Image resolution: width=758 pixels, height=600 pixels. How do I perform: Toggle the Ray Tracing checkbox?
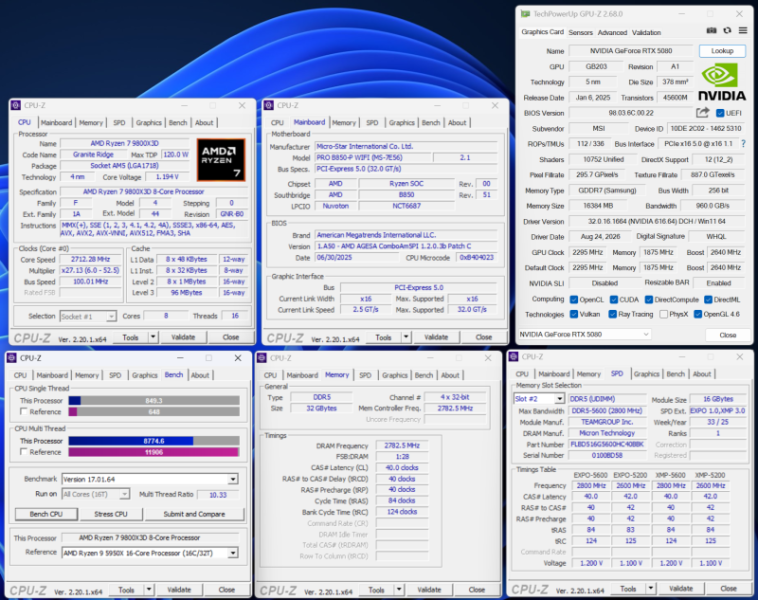pyautogui.click(x=612, y=314)
